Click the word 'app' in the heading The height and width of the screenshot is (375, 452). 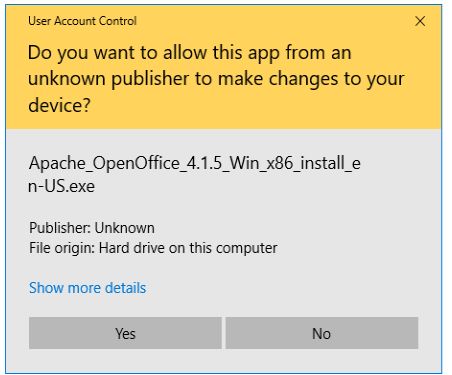261,54
